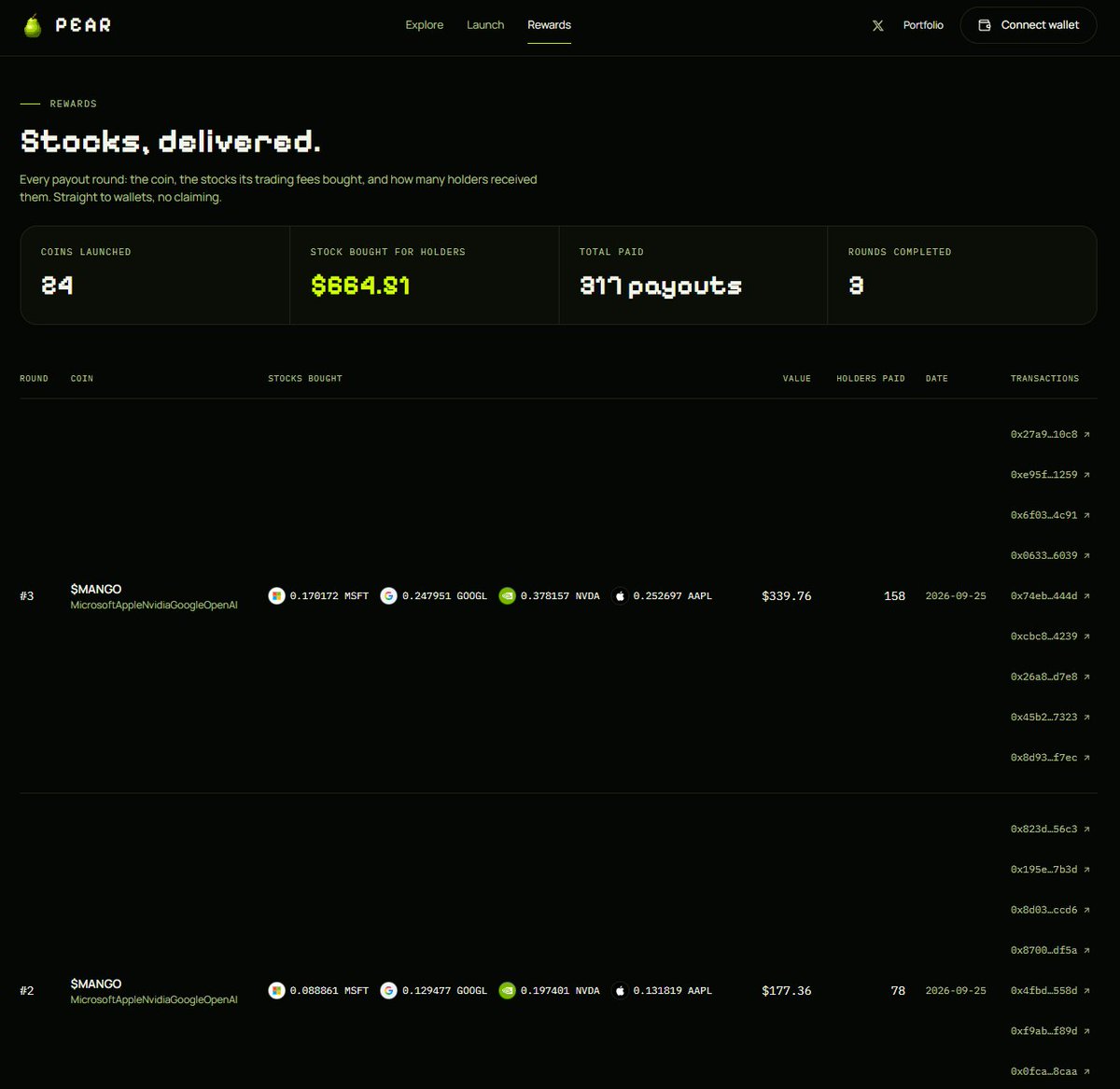The width and height of the screenshot is (1120, 1089).
Task: Select the Rewards tab
Action: (549, 25)
